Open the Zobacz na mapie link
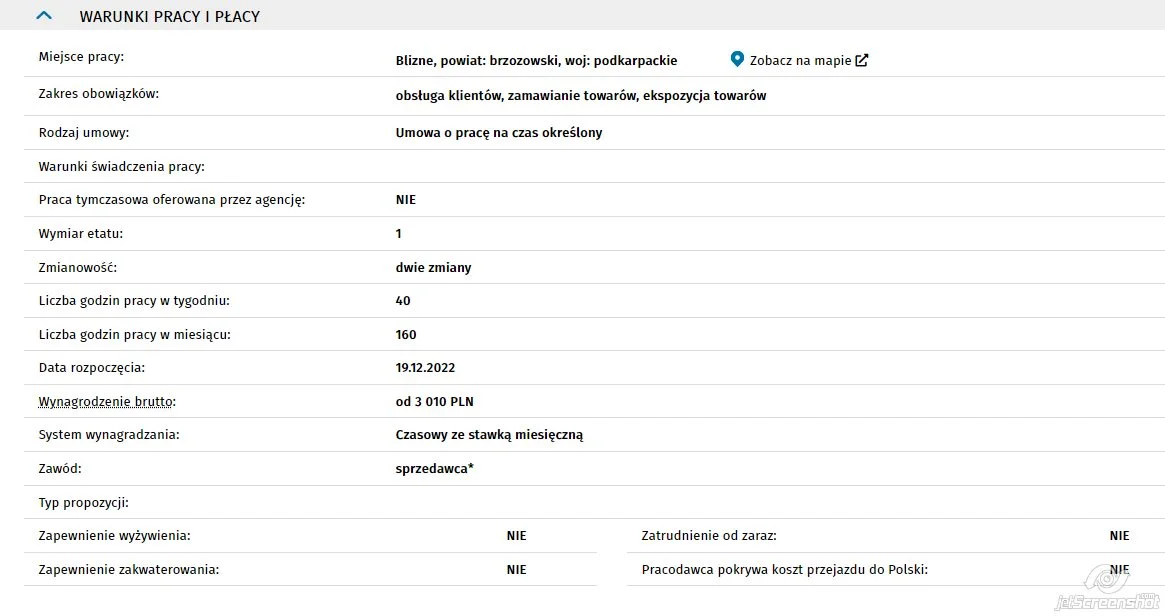 (800, 60)
